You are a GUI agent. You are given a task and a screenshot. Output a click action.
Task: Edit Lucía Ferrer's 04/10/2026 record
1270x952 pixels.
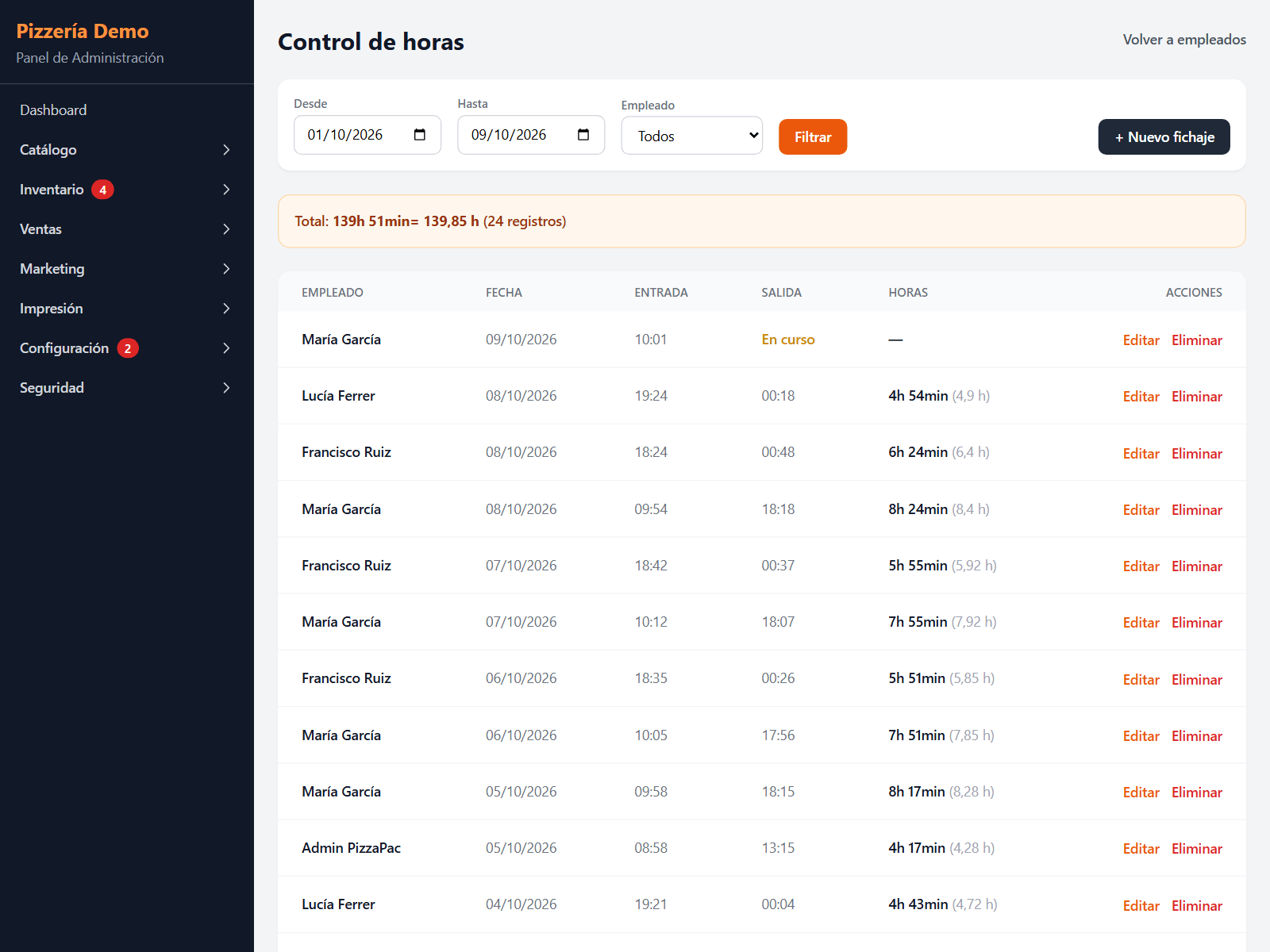pyautogui.click(x=1141, y=906)
